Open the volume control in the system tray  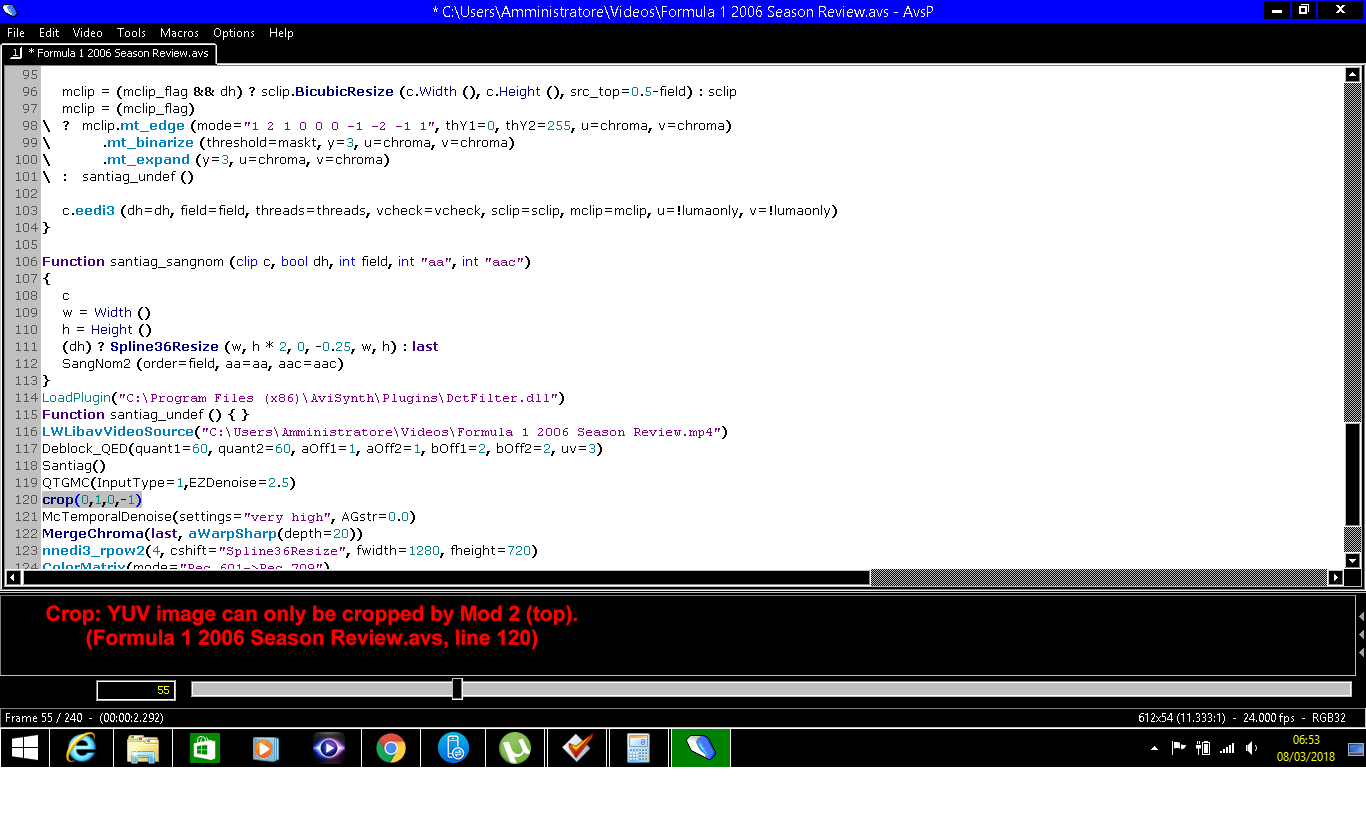pyautogui.click(x=1251, y=748)
